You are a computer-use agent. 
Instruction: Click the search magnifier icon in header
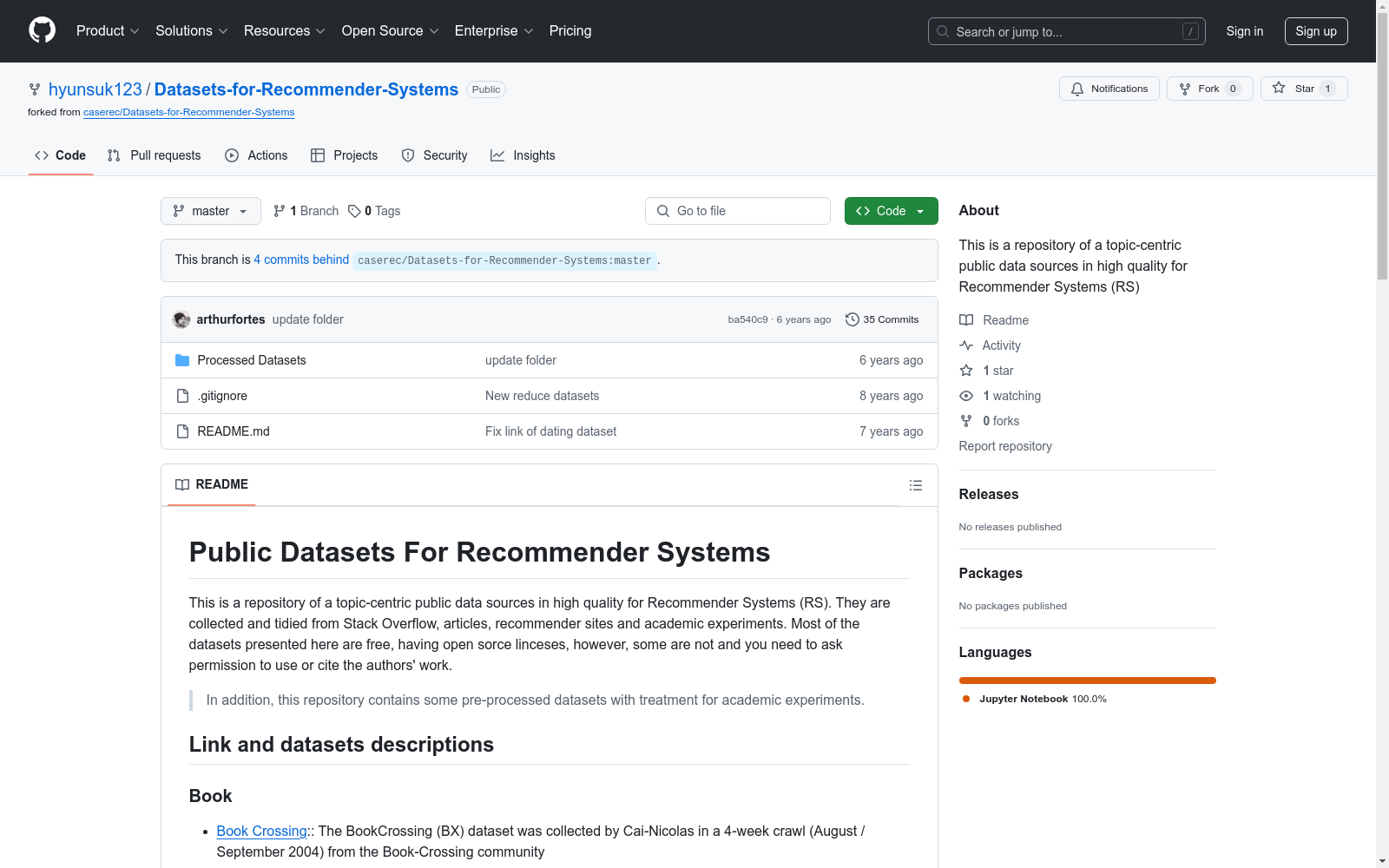coord(943,31)
